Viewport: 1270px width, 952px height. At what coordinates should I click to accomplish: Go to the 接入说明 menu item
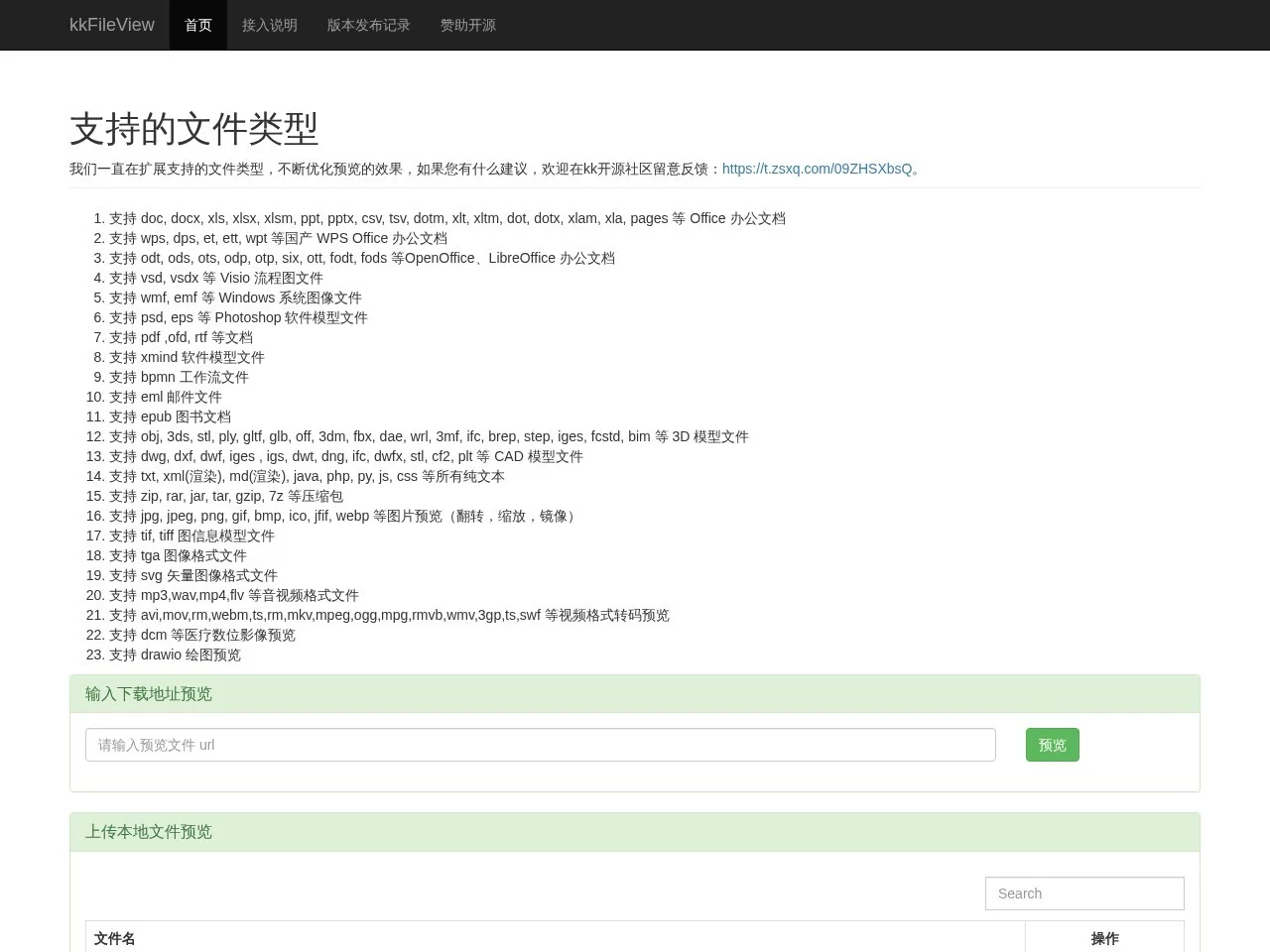270,25
